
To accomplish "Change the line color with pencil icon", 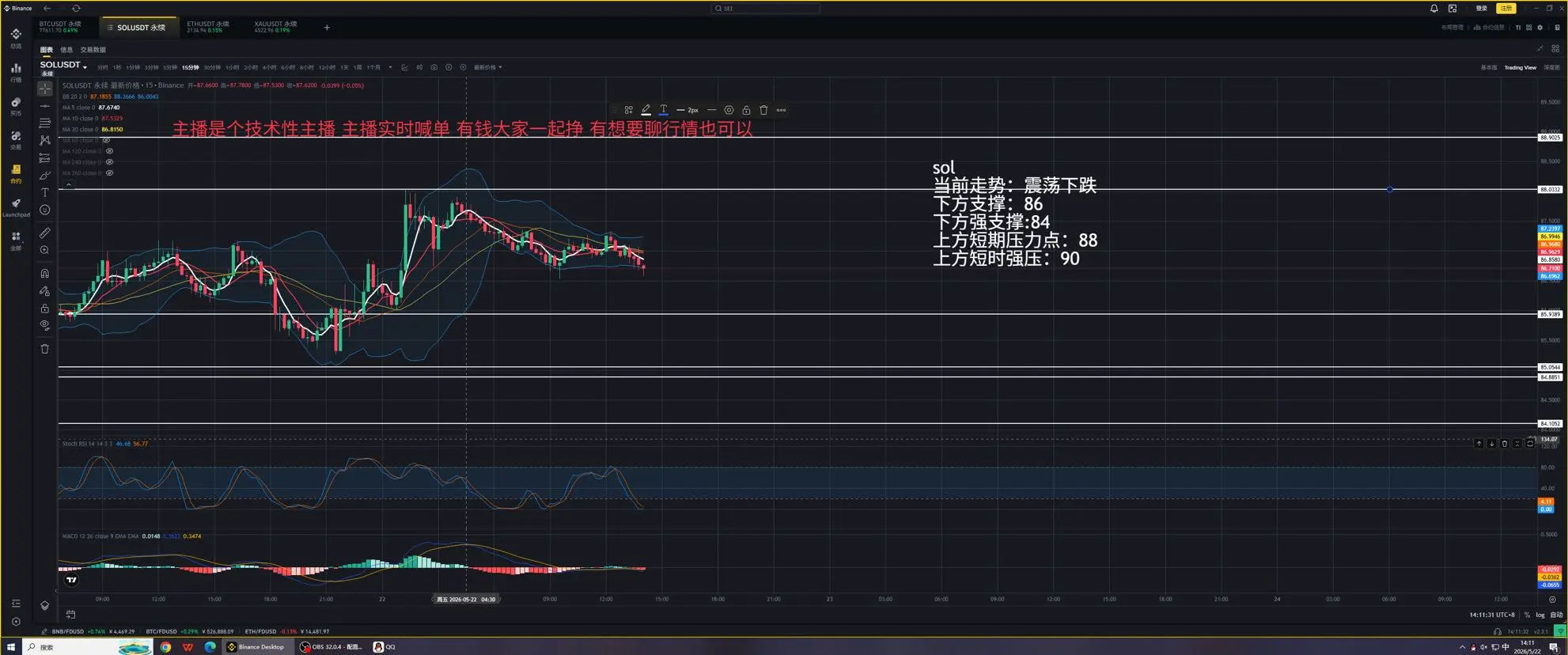I will [x=646, y=110].
